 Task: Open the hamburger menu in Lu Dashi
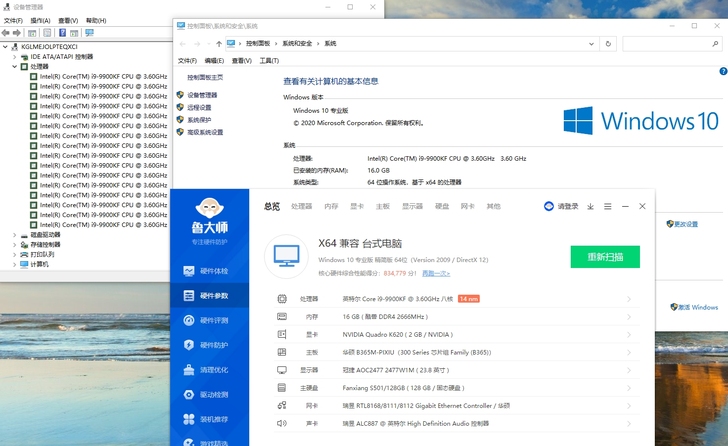[607, 207]
